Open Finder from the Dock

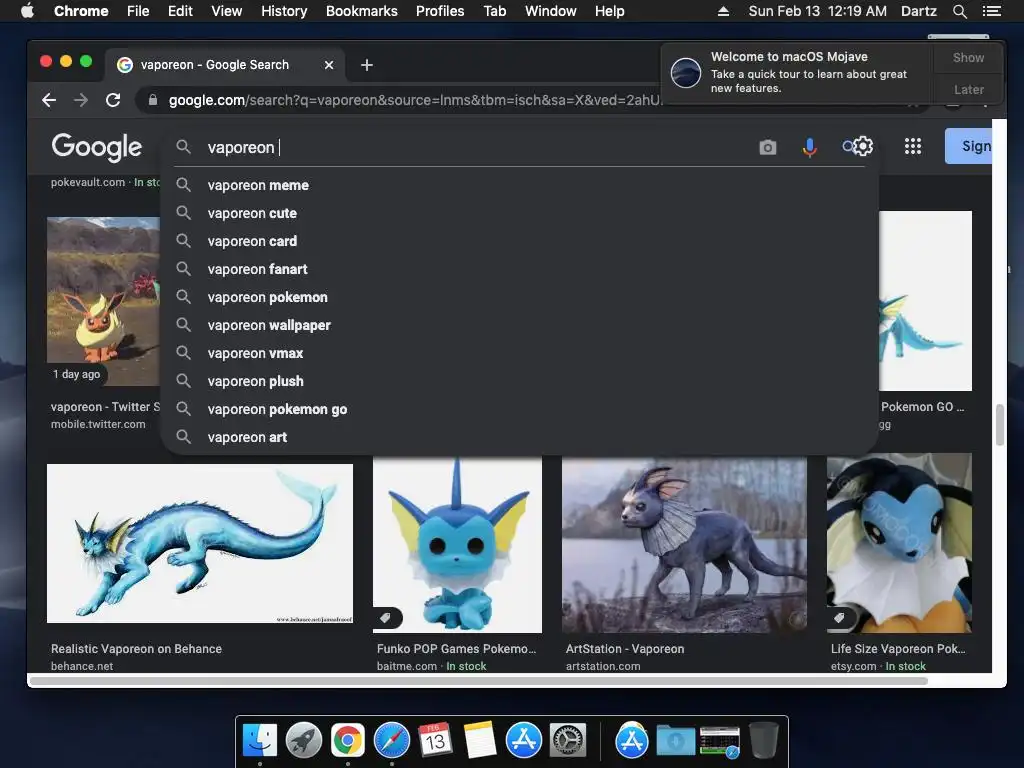coord(260,741)
